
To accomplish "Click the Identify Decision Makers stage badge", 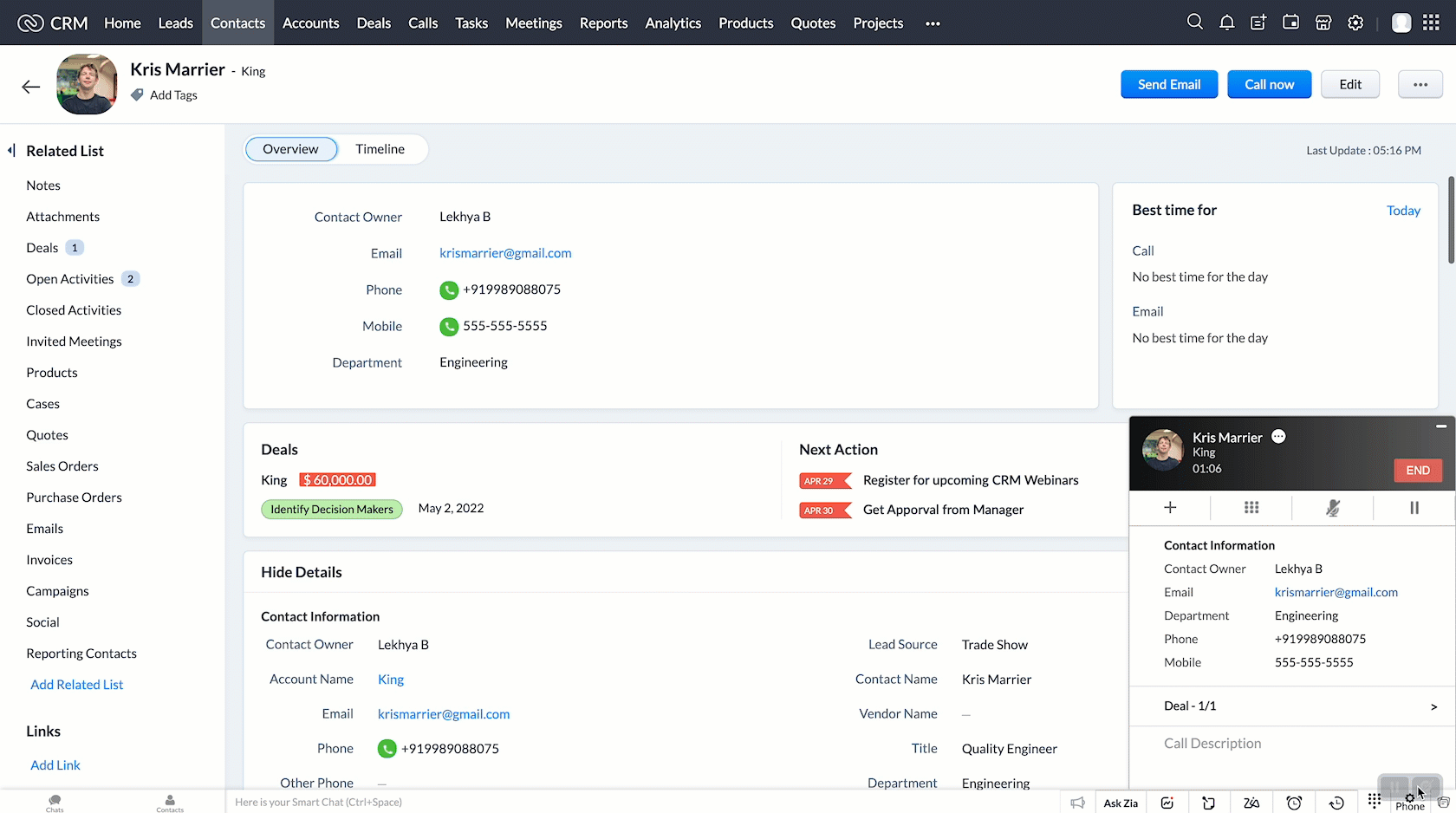I will point(332,510).
